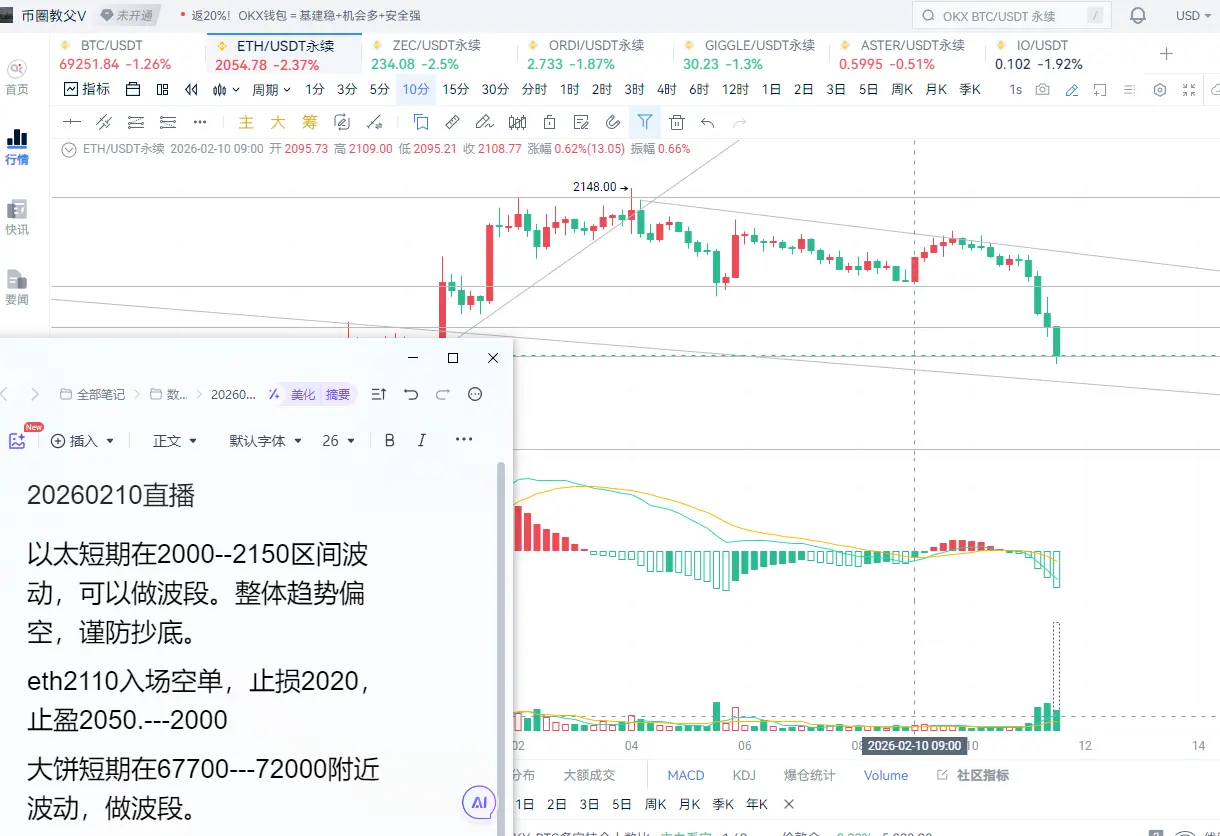Switch to the Volume indicator tab
This screenshot has width=1220, height=836.
coord(886,775)
